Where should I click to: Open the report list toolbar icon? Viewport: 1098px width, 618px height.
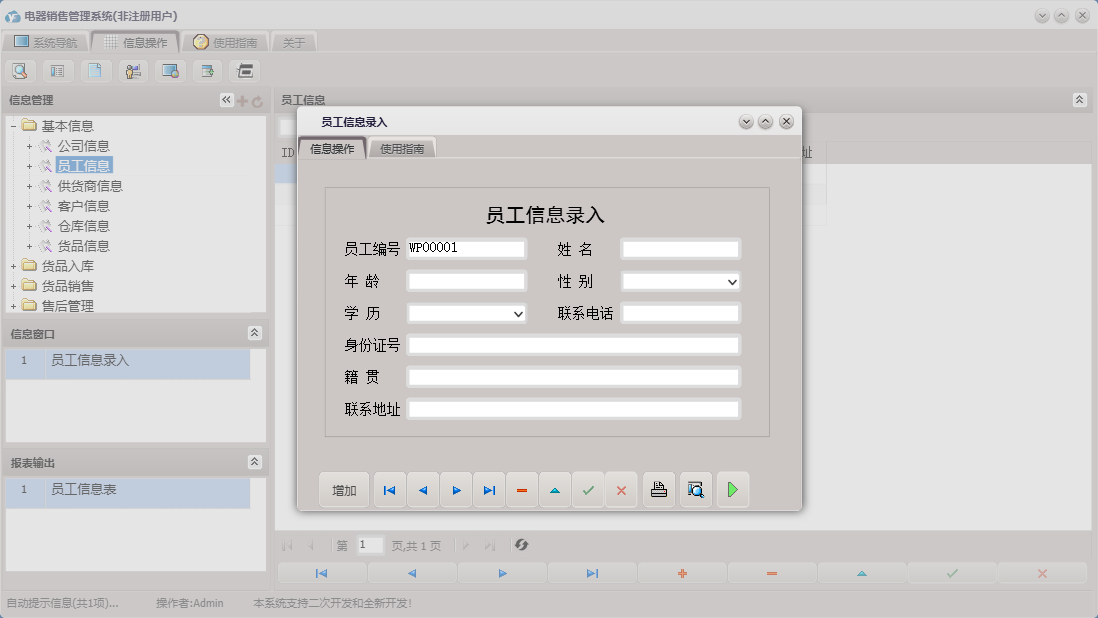[x=57, y=71]
